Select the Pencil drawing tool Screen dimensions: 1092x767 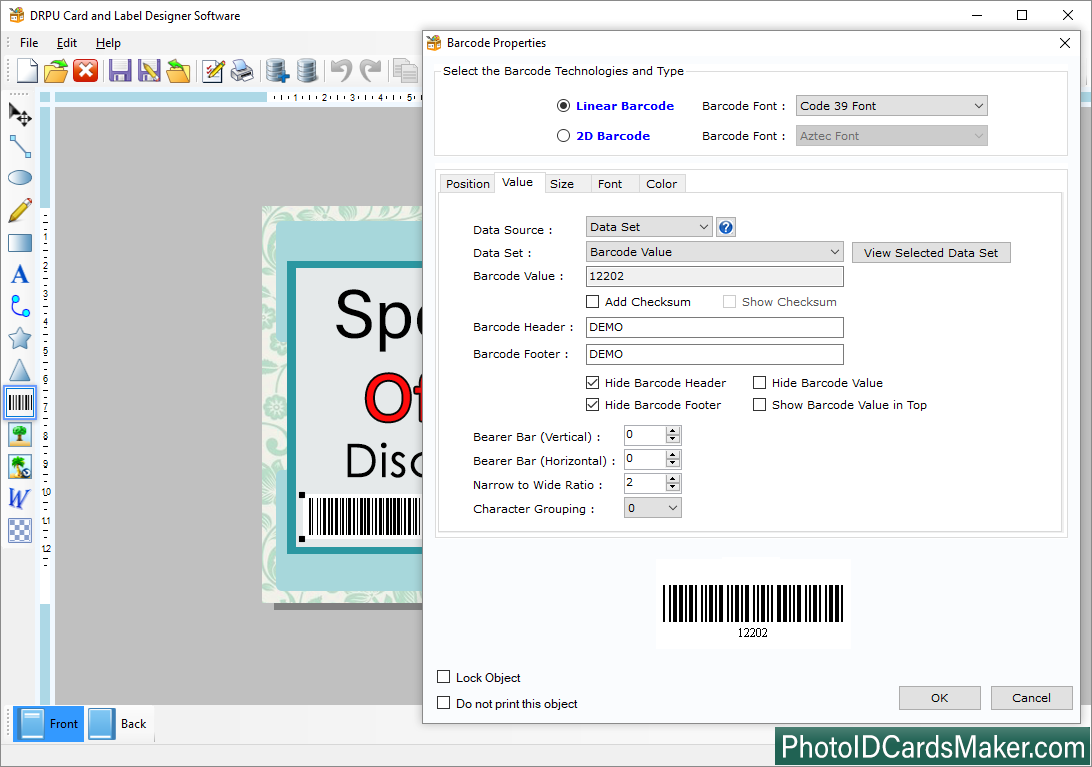click(x=20, y=210)
